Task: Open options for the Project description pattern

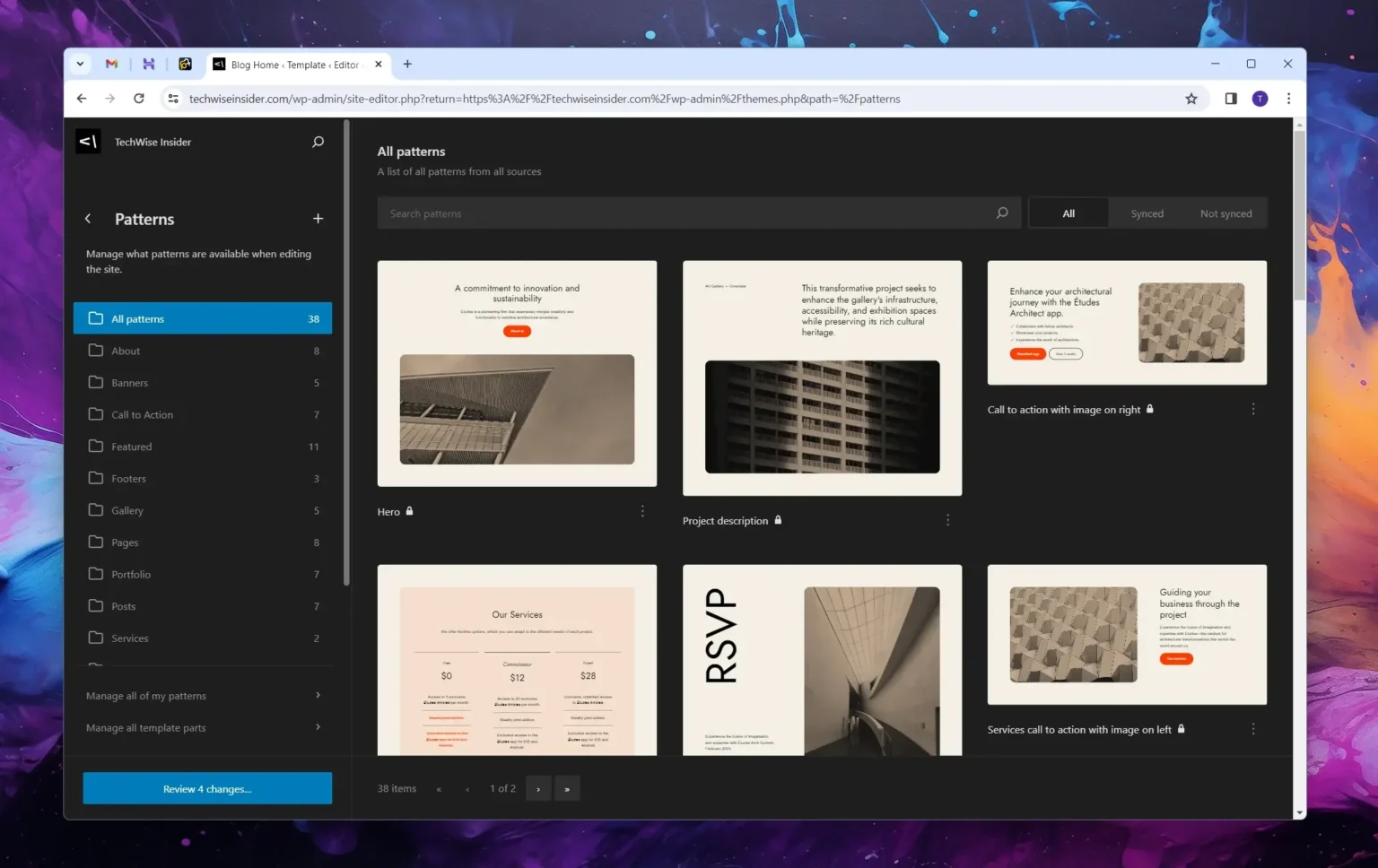Action: (x=947, y=519)
